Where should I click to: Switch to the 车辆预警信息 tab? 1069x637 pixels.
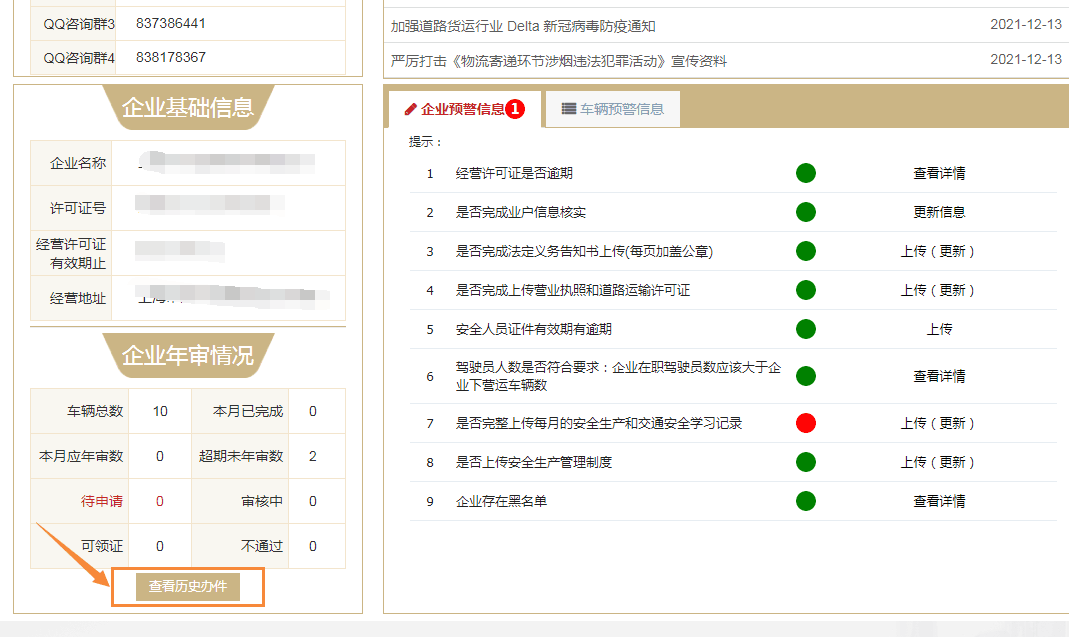(x=612, y=109)
